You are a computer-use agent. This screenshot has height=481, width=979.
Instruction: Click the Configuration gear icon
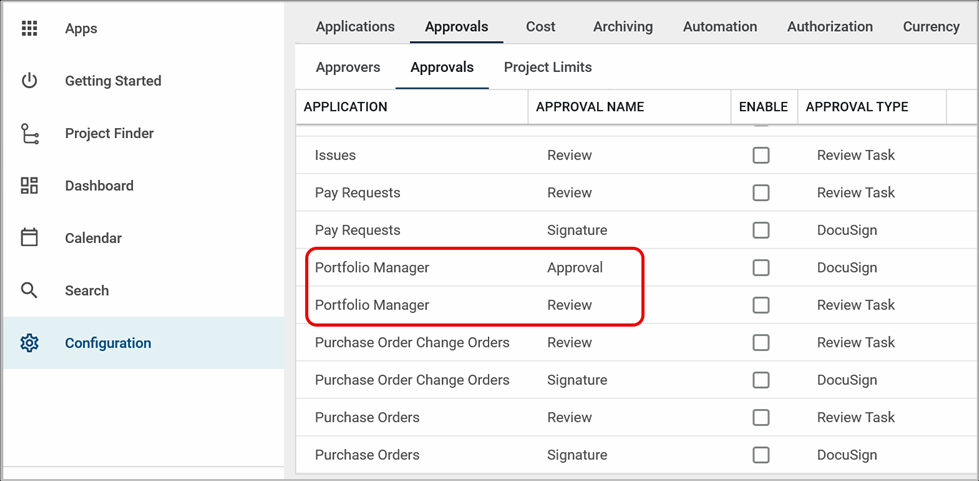pyautogui.click(x=29, y=343)
